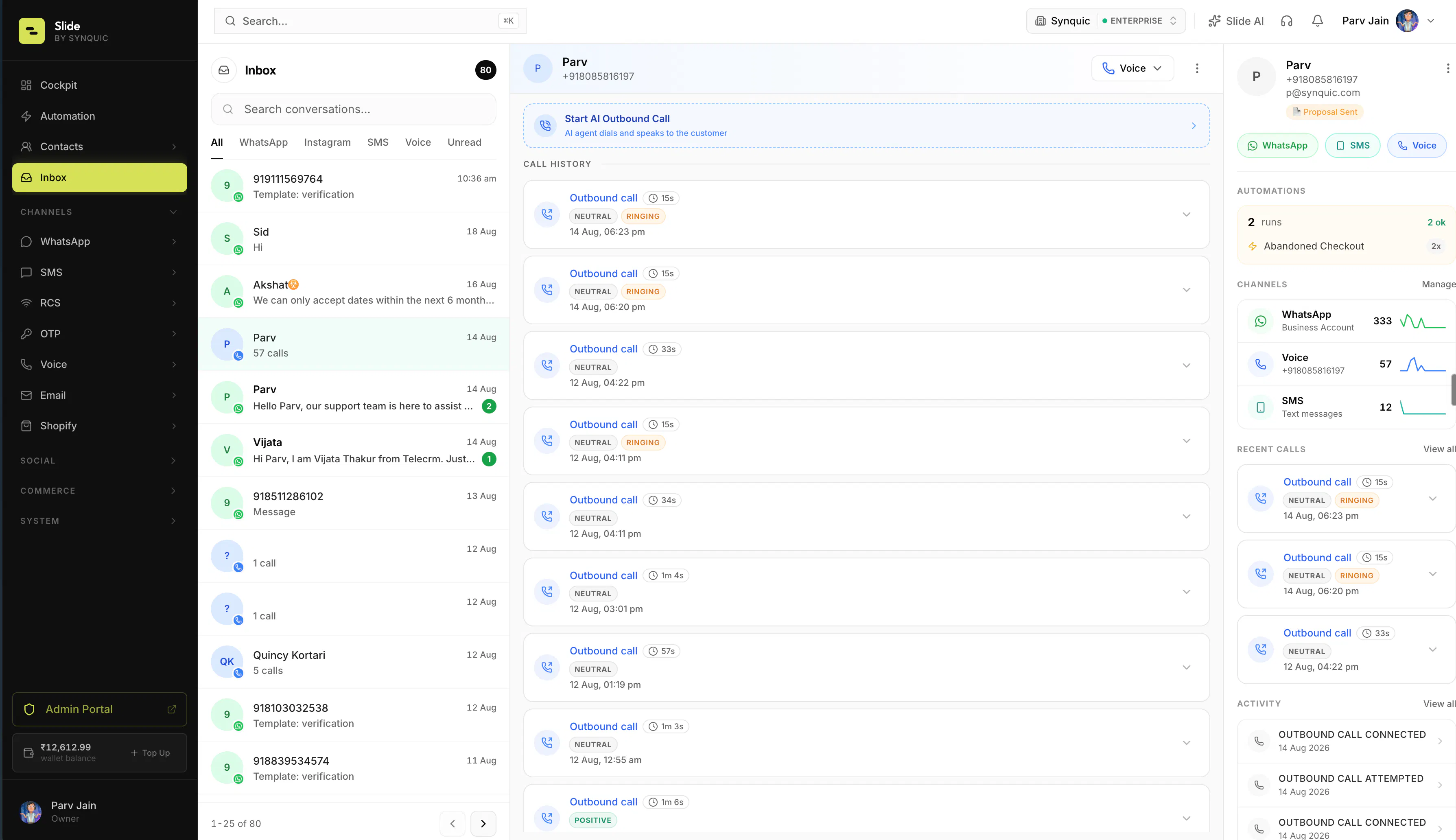Open the headset support icon
1456x840 pixels.
pos(1286,21)
